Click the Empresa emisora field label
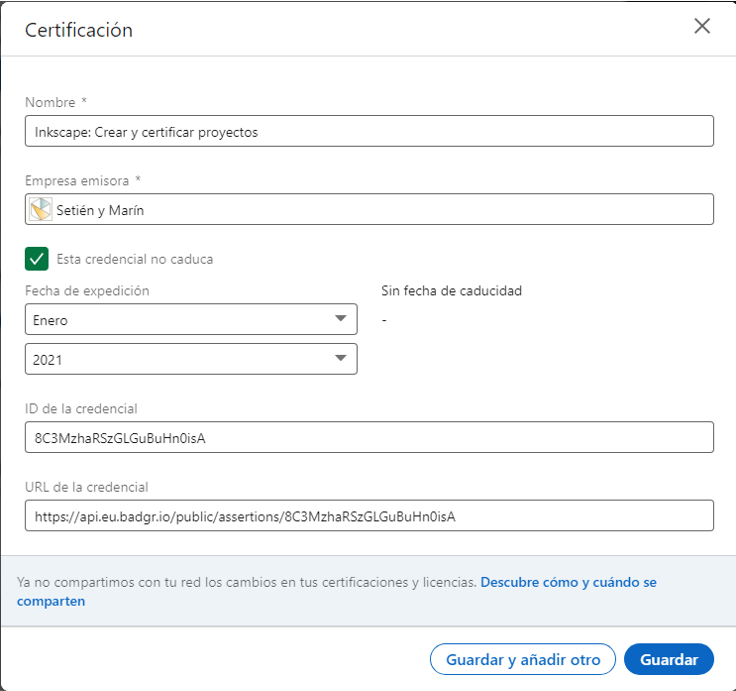Image resolution: width=736 pixels, height=691 pixels. click(77, 181)
